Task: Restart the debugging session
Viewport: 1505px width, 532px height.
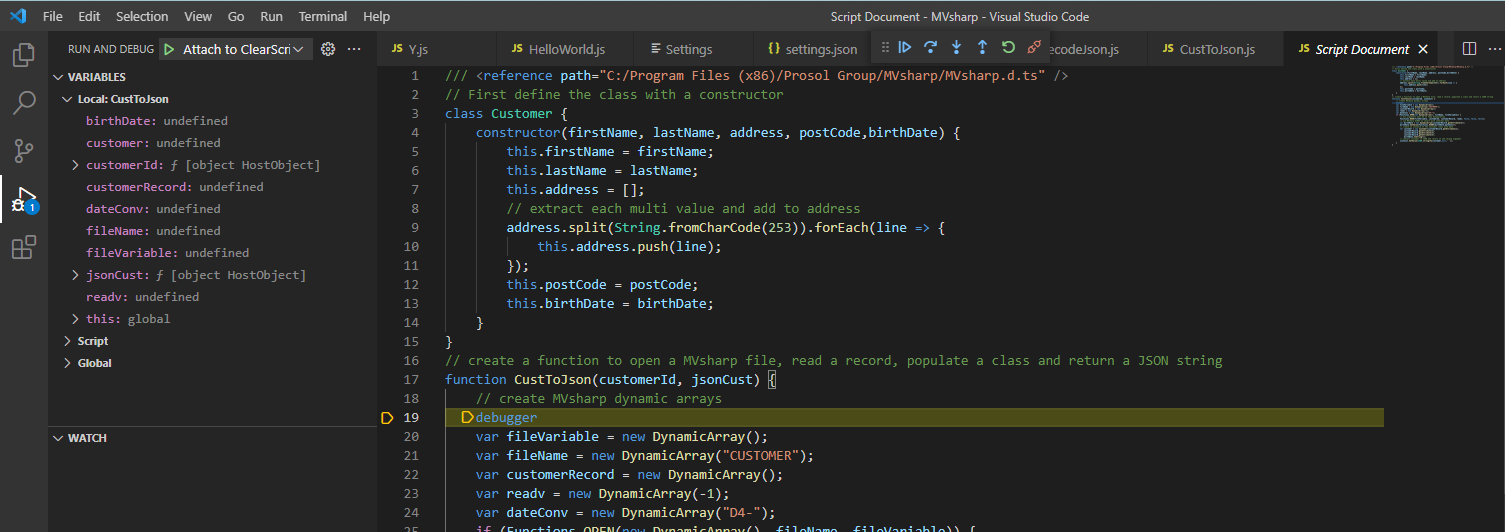Action: (x=1008, y=47)
